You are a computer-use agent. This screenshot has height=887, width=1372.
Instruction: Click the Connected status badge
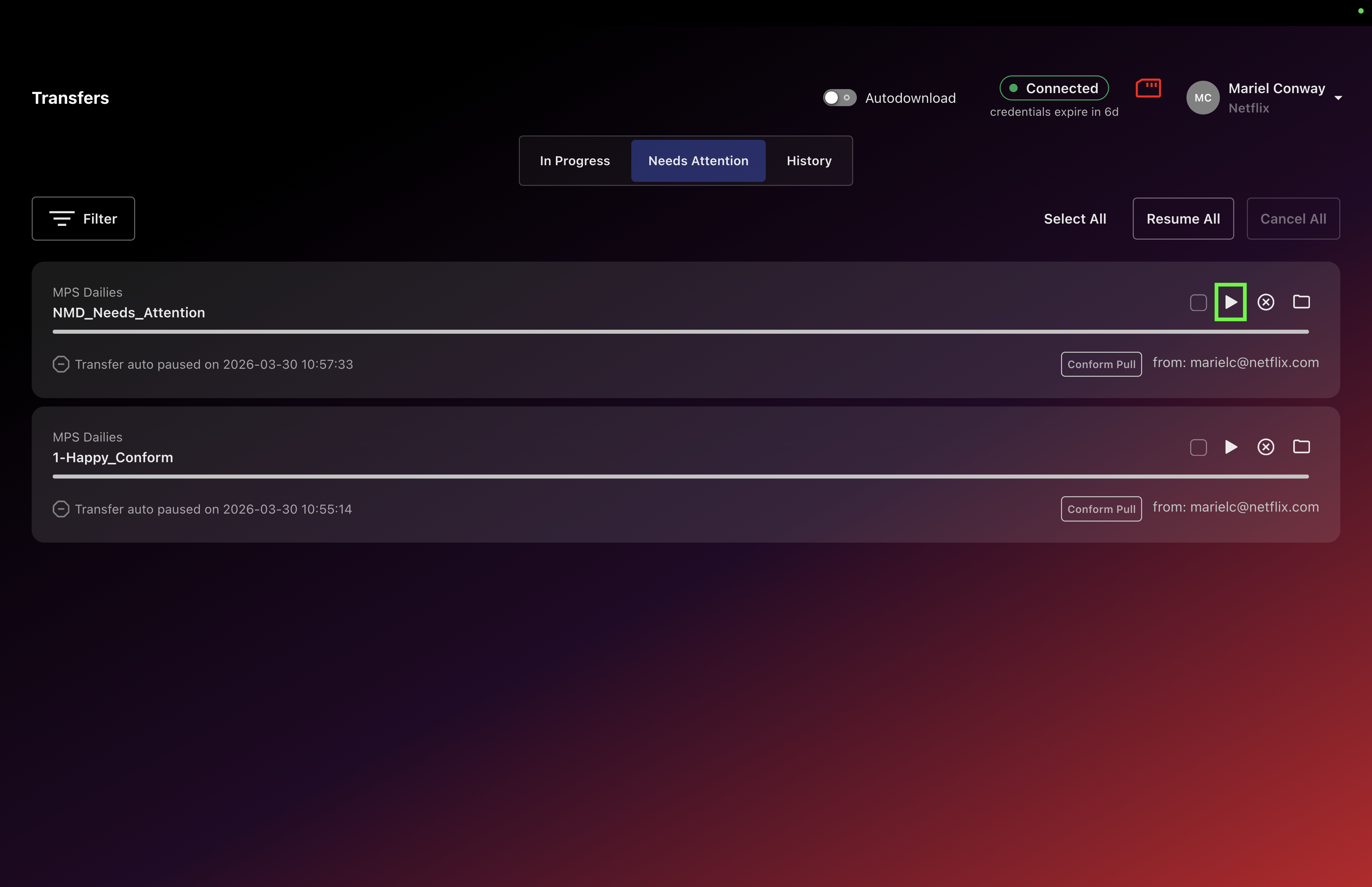point(1054,88)
